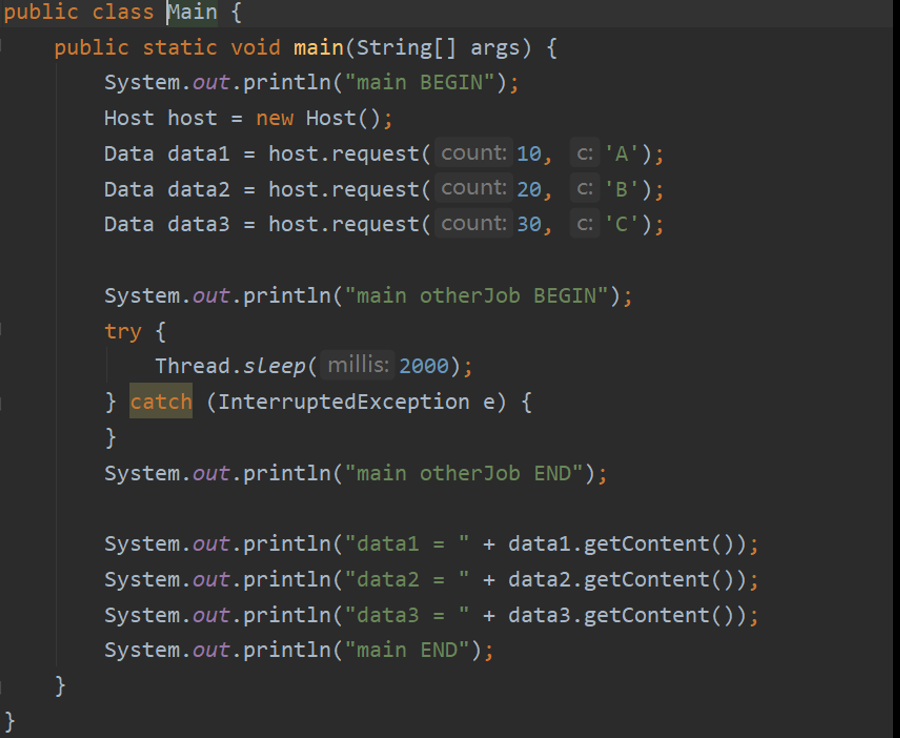Click the main method name
Image resolution: width=900 pixels, height=738 pixels.
[x=318, y=48]
